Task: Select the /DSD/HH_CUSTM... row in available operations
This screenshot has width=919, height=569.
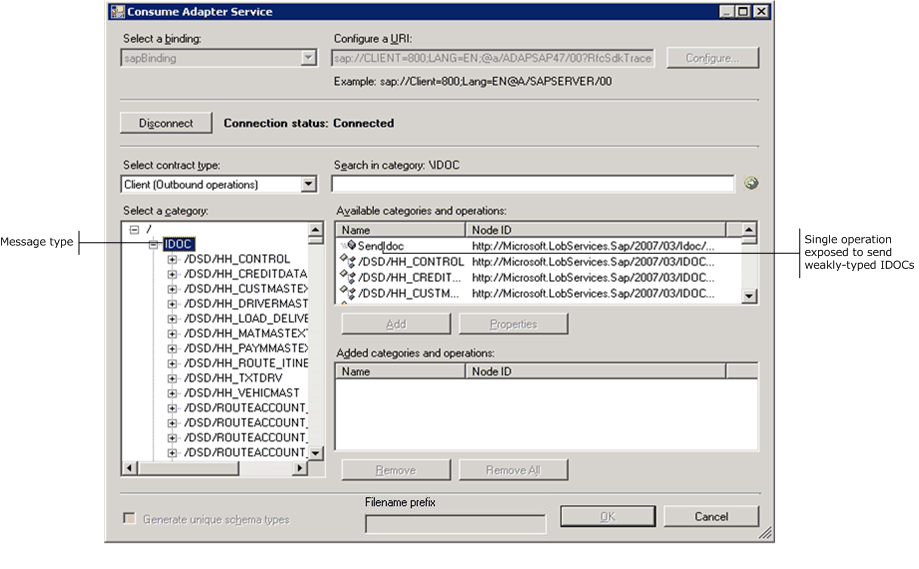Action: [539, 293]
